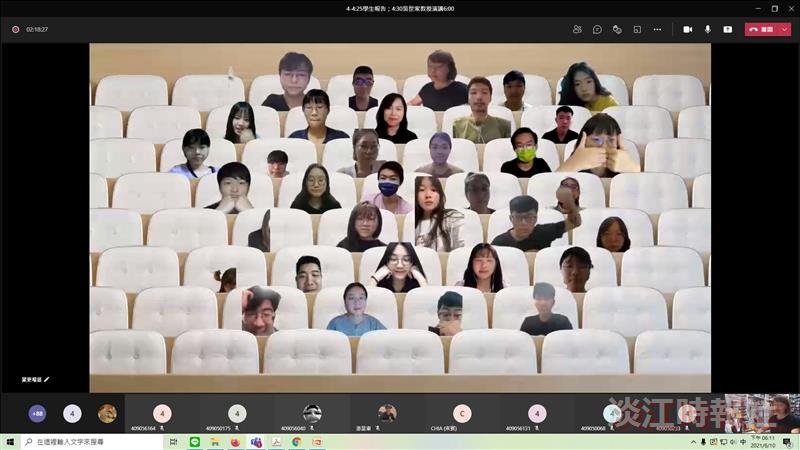This screenshot has height=450, width=800.
Task: Select the CHIA participant tile
Action: pyautogui.click(x=462, y=415)
